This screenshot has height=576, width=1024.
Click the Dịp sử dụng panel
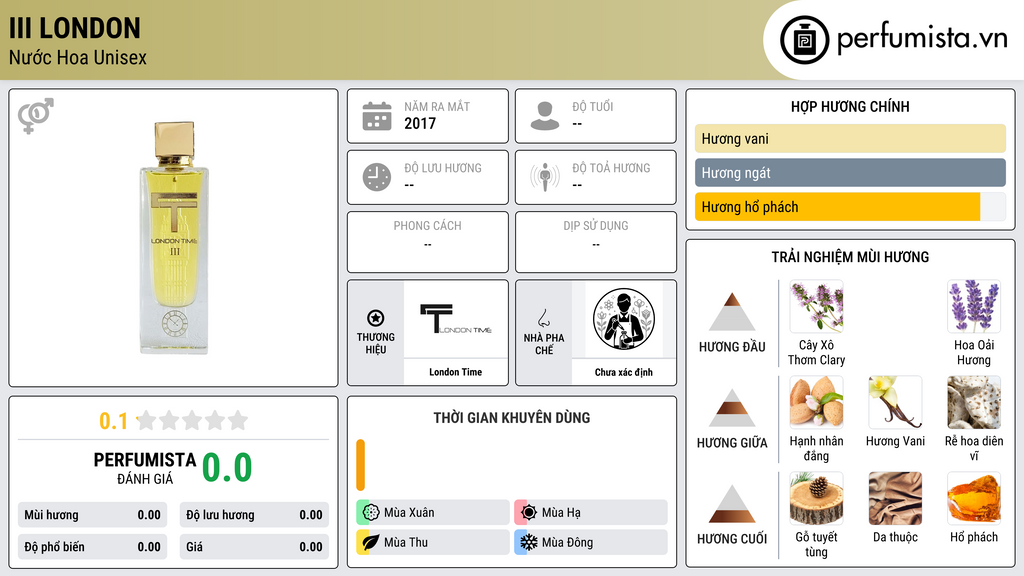point(596,242)
